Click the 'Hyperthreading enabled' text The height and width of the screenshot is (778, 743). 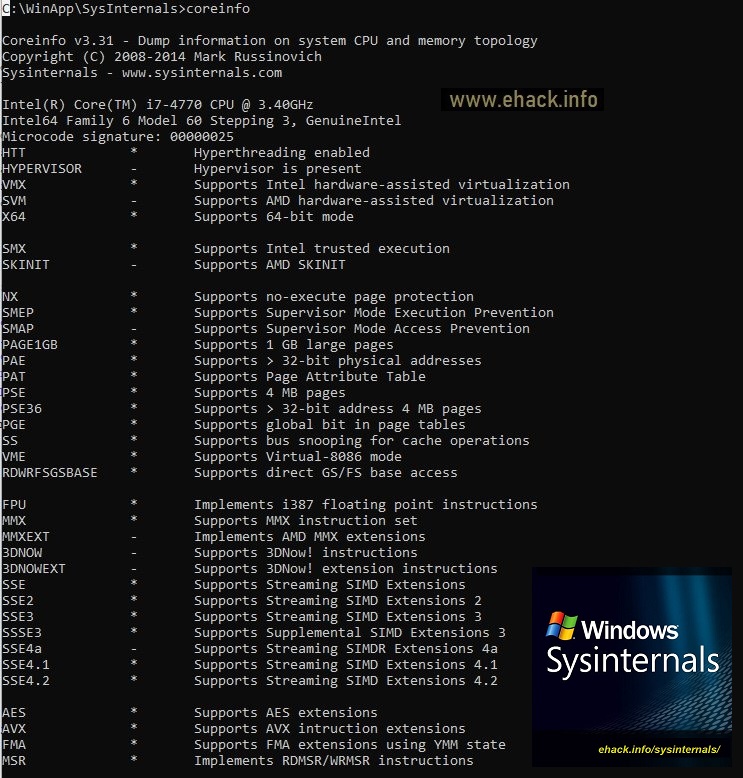[282, 153]
